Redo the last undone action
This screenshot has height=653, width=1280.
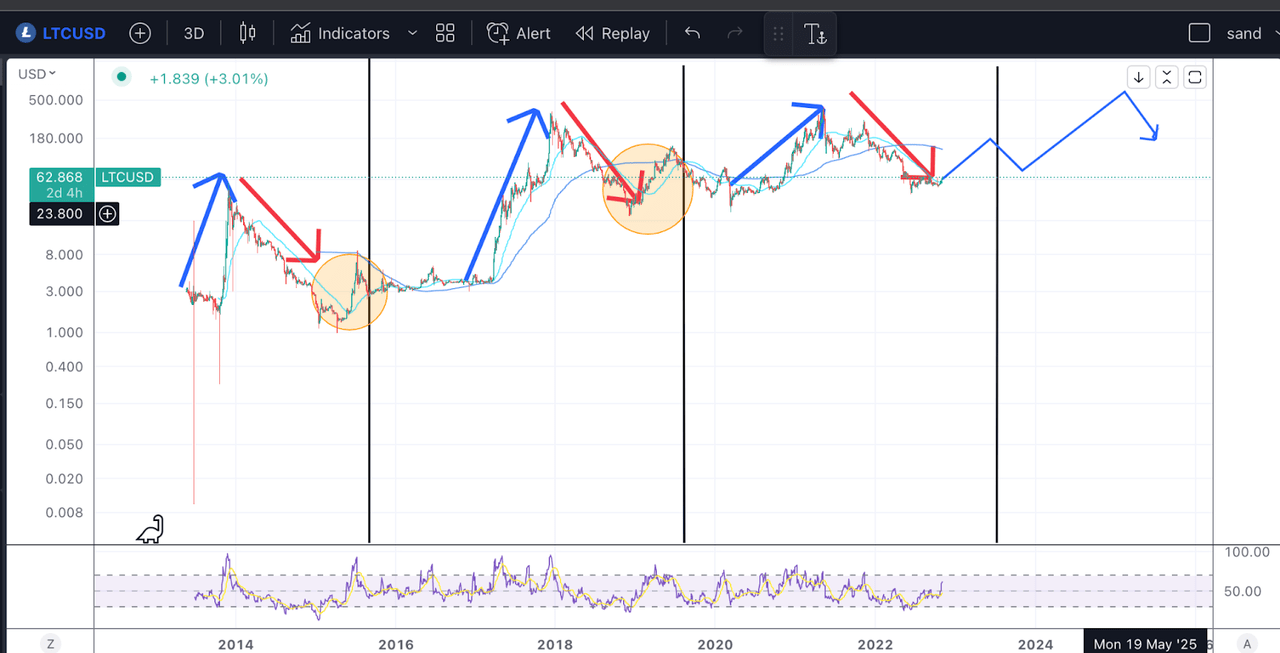pyautogui.click(x=735, y=33)
